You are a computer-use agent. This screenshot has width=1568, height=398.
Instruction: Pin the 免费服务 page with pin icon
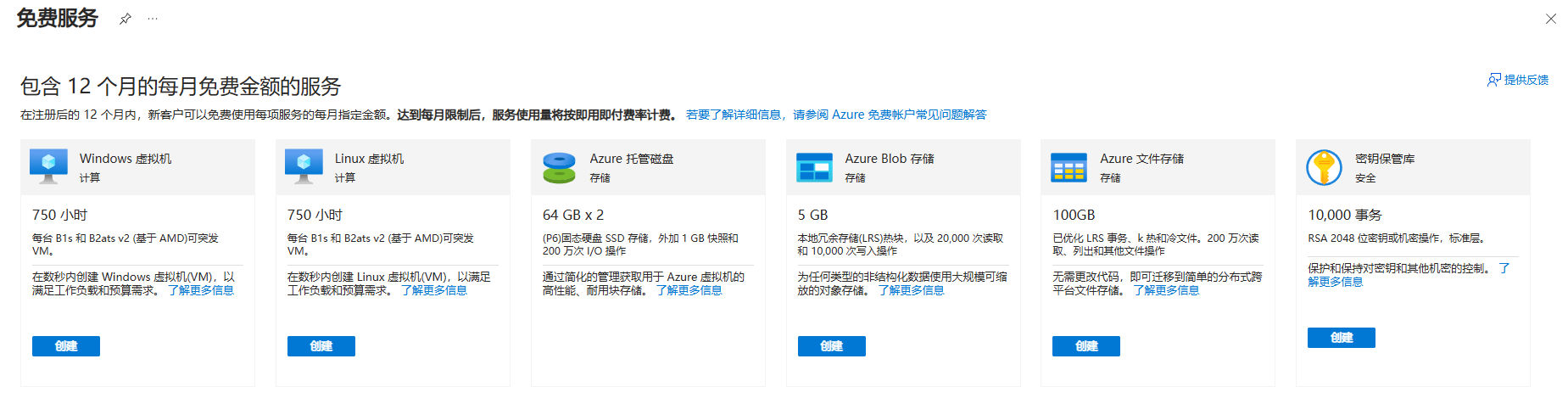pyautogui.click(x=126, y=19)
